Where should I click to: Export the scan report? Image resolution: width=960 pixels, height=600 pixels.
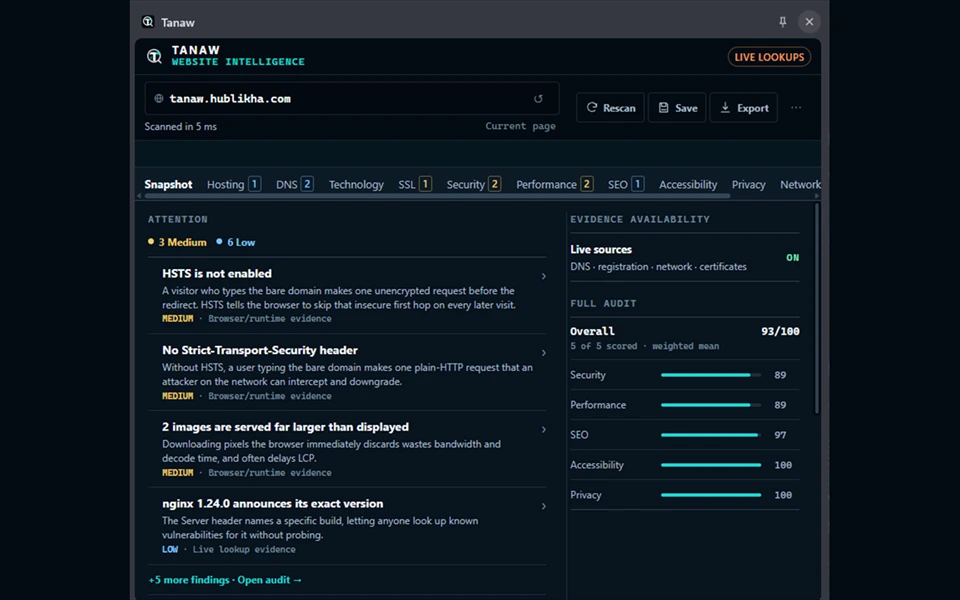point(744,108)
